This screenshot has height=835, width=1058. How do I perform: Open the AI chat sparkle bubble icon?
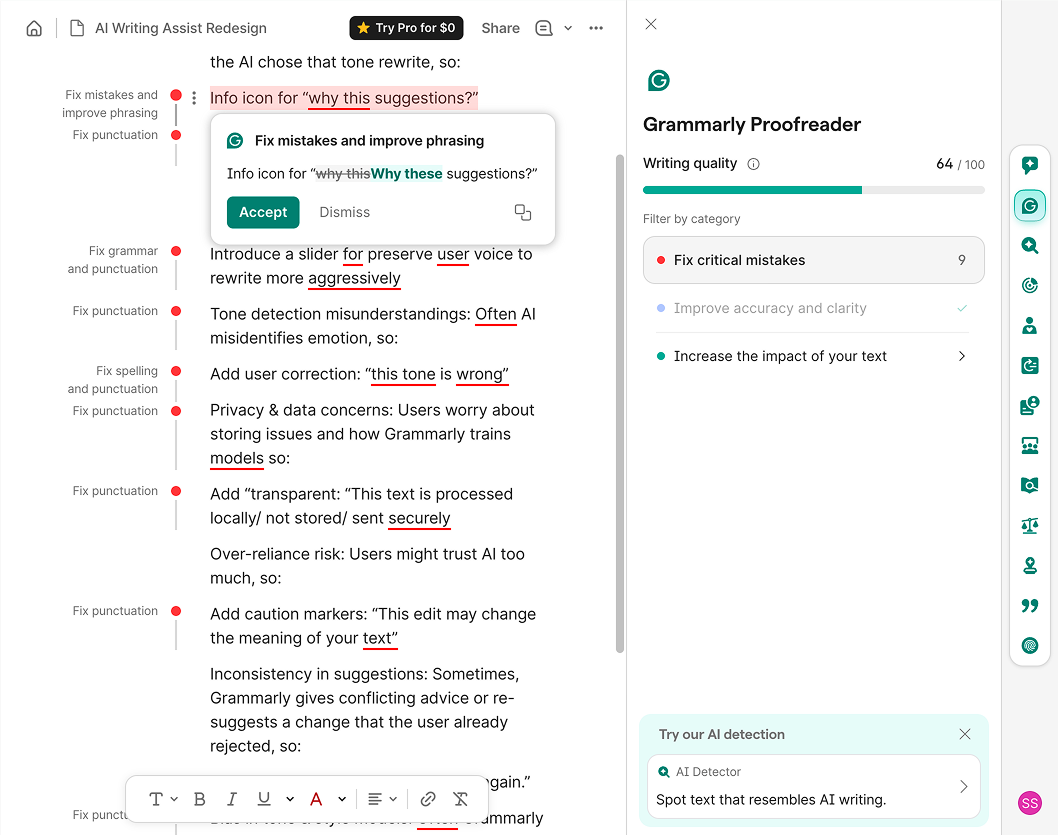coord(1030,165)
